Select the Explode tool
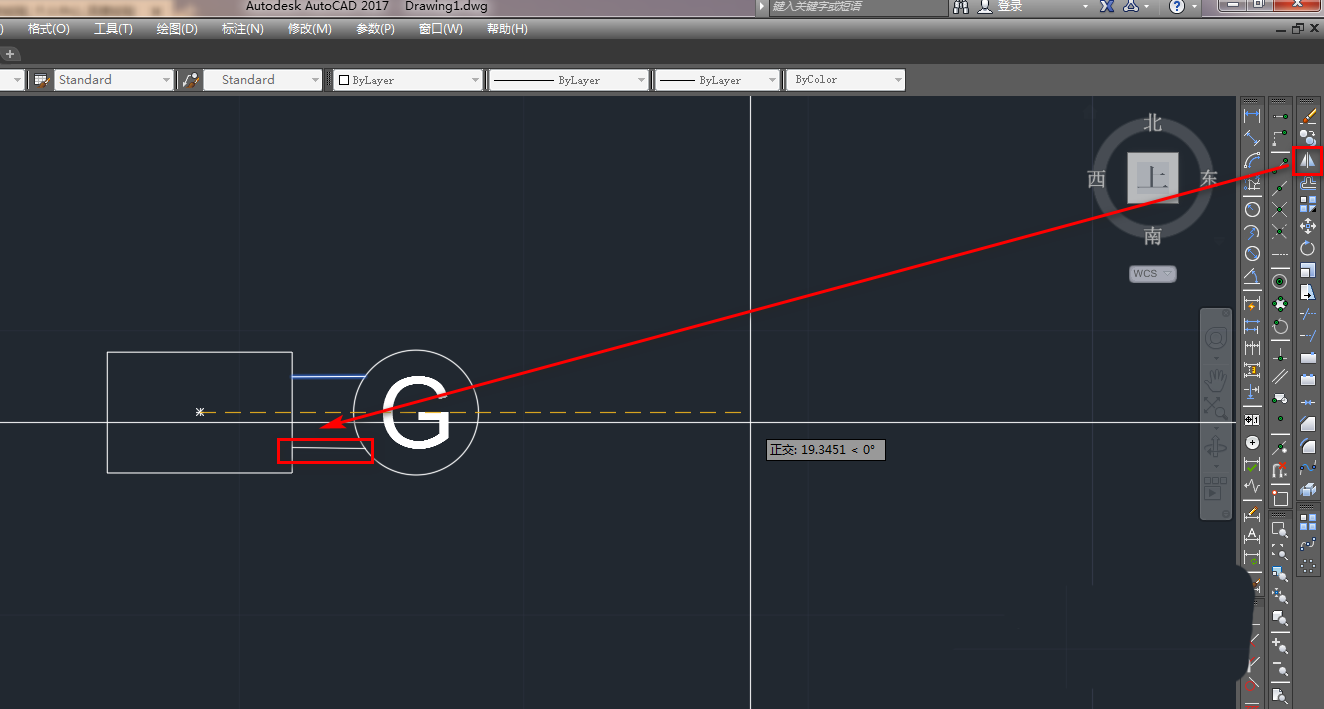1324x709 pixels. tap(1308, 490)
